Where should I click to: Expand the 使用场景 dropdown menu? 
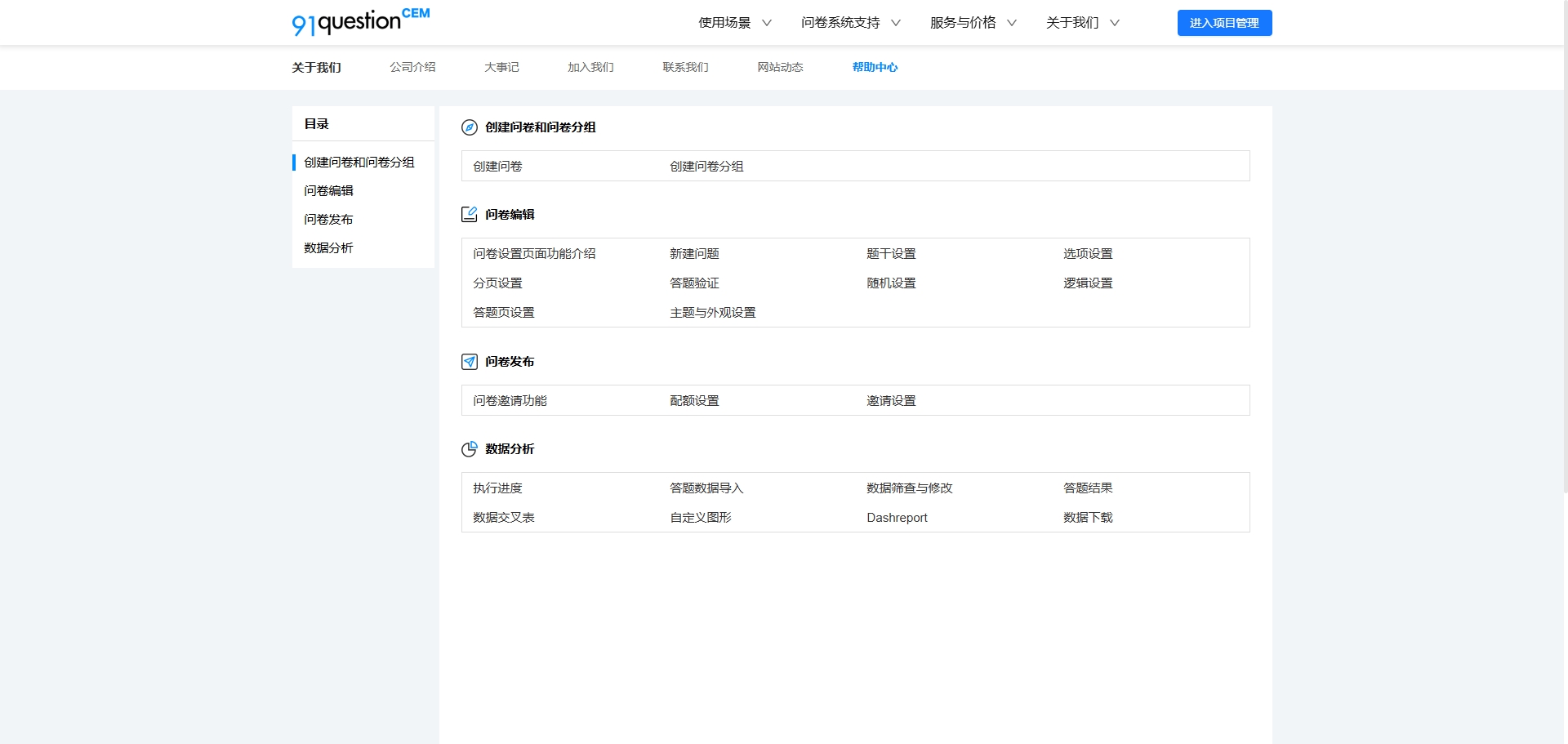734,23
